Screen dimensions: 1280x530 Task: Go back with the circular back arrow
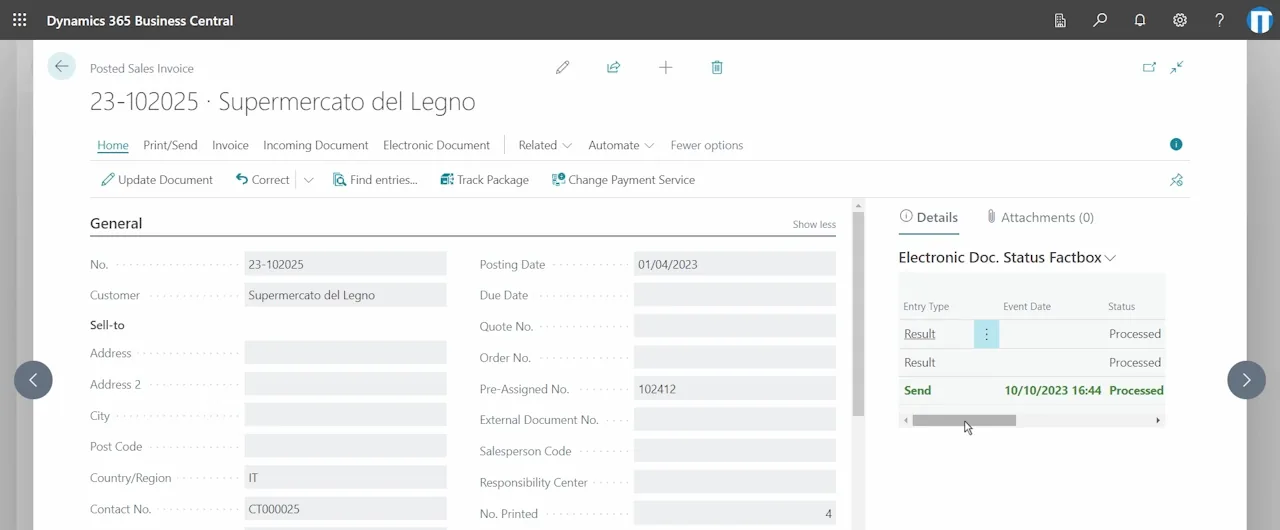pos(62,66)
